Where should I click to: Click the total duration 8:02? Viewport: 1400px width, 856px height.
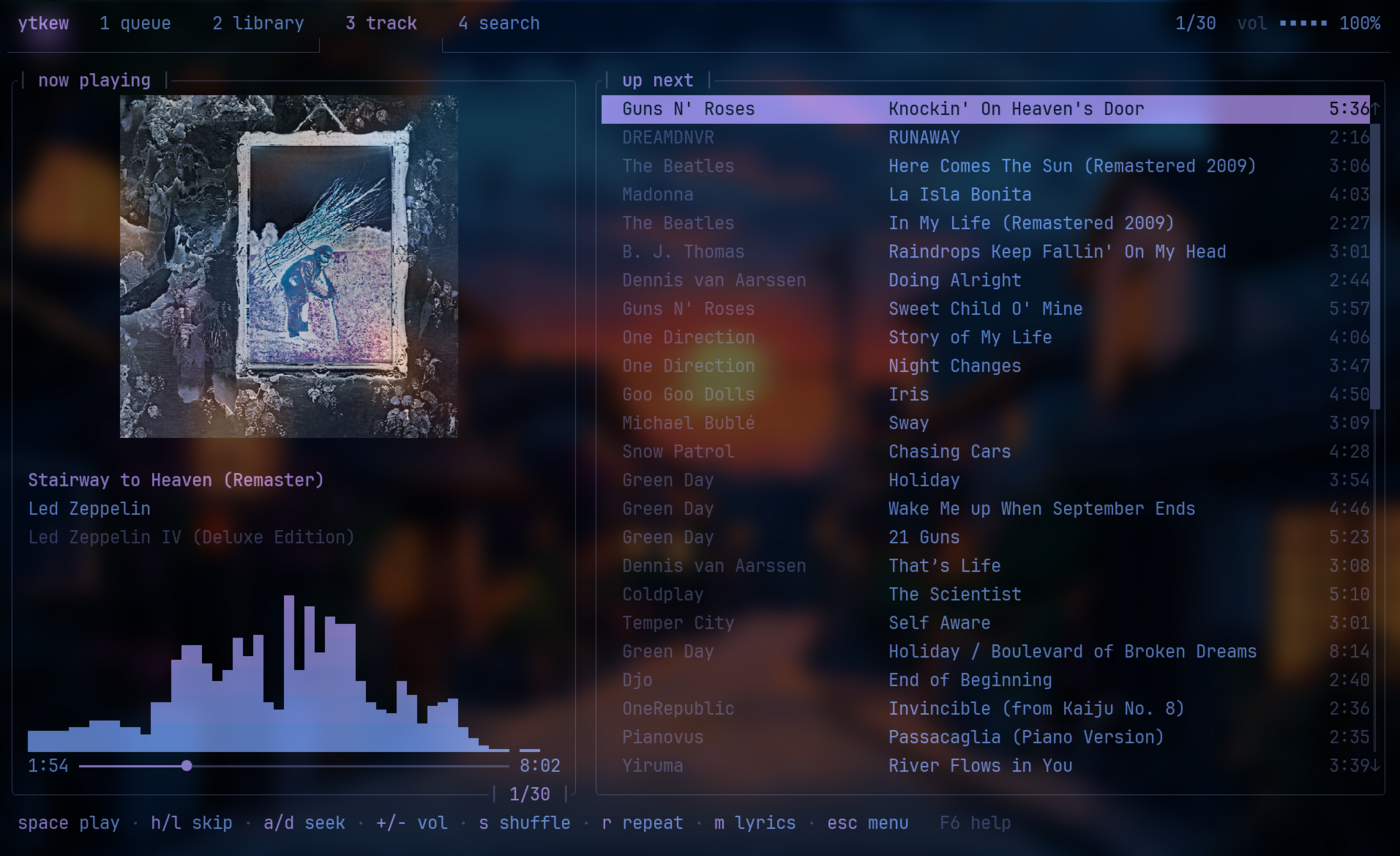(540, 766)
